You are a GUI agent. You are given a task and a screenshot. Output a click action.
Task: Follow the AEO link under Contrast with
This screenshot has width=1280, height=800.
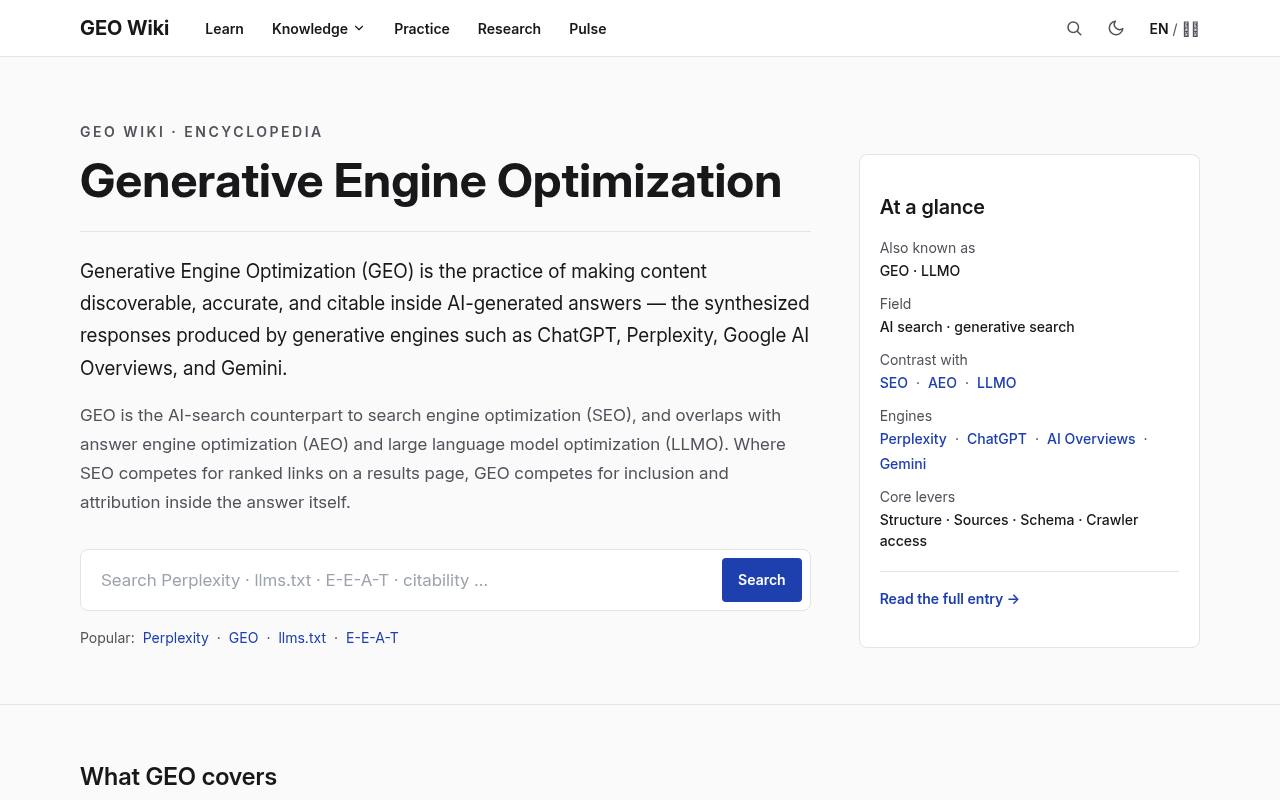(942, 383)
